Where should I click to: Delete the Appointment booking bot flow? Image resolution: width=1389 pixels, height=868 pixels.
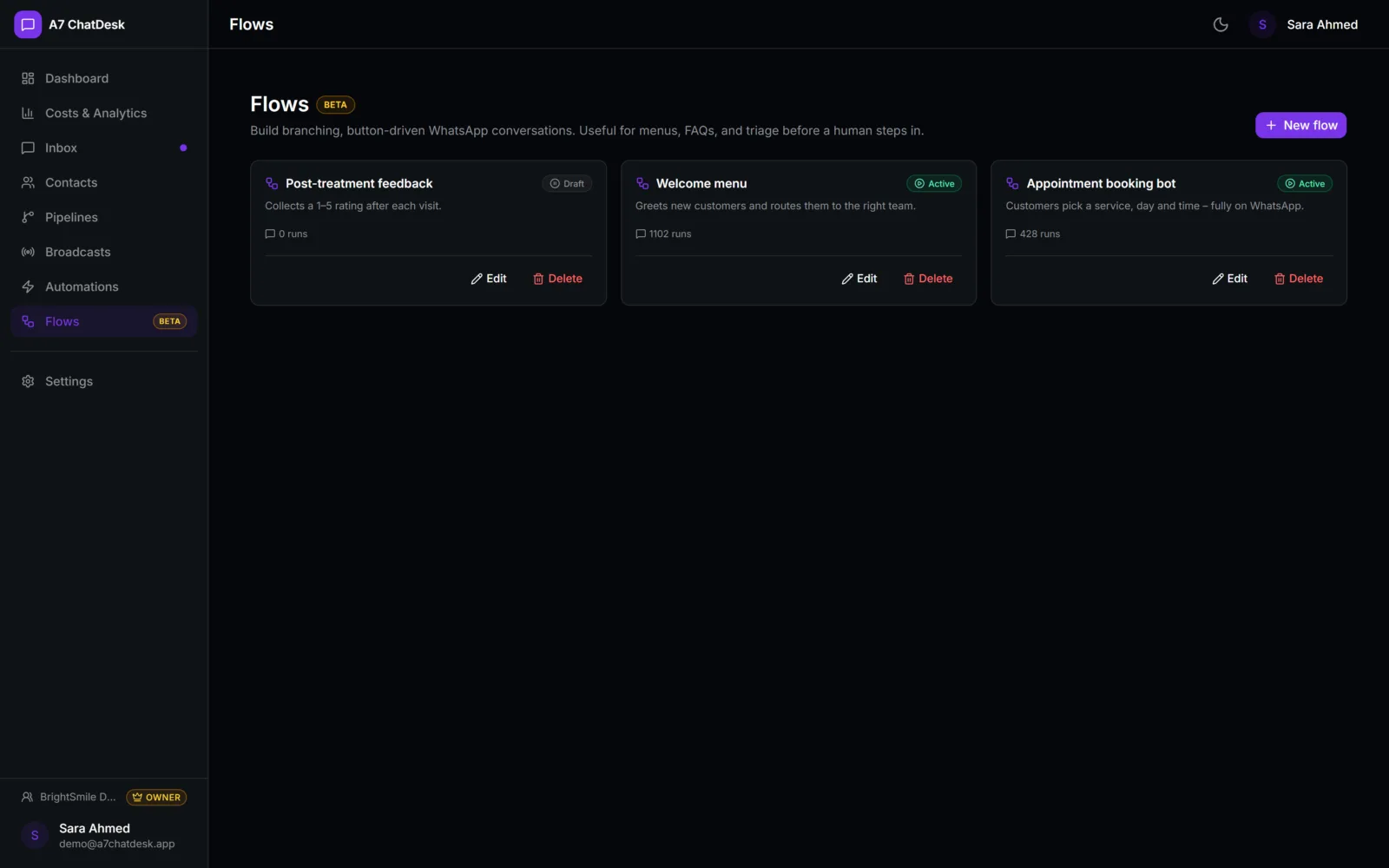click(x=1299, y=279)
